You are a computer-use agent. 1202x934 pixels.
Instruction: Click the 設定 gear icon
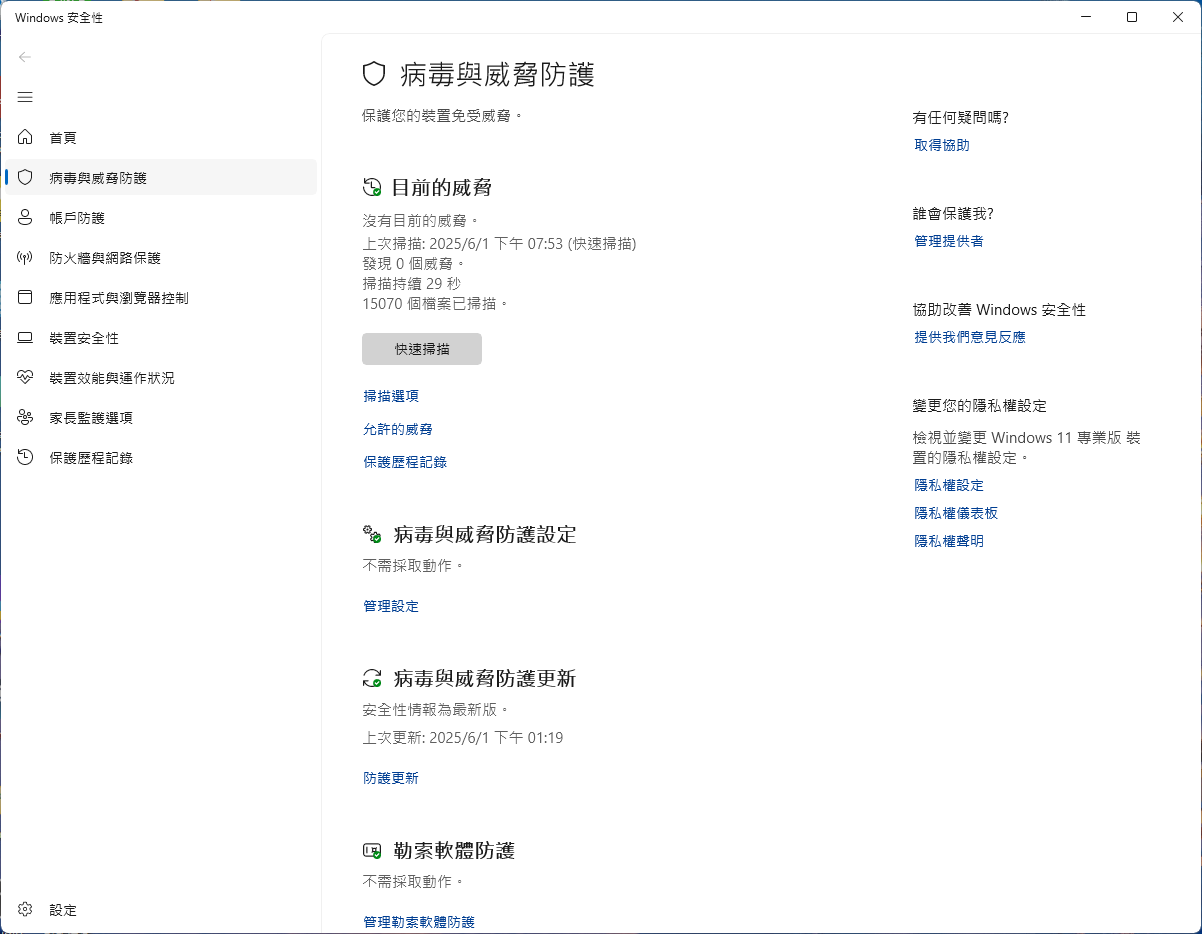[x=25, y=909]
